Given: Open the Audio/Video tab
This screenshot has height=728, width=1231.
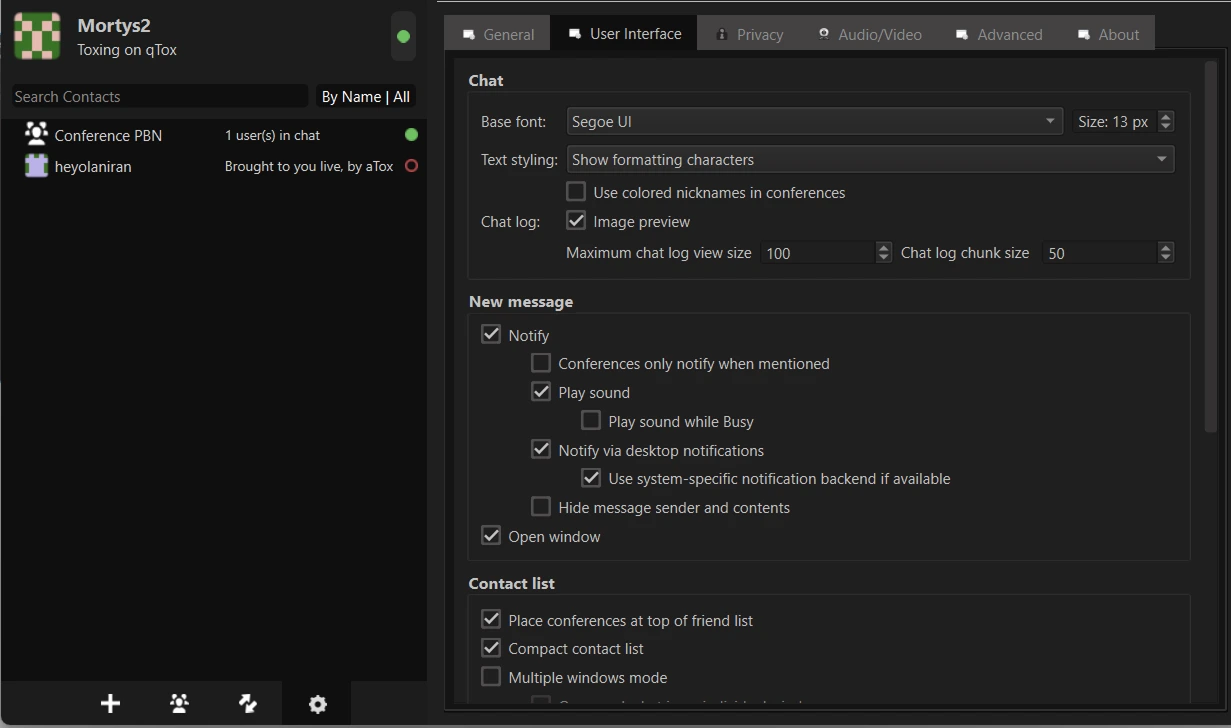Looking at the screenshot, I should [869, 34].
